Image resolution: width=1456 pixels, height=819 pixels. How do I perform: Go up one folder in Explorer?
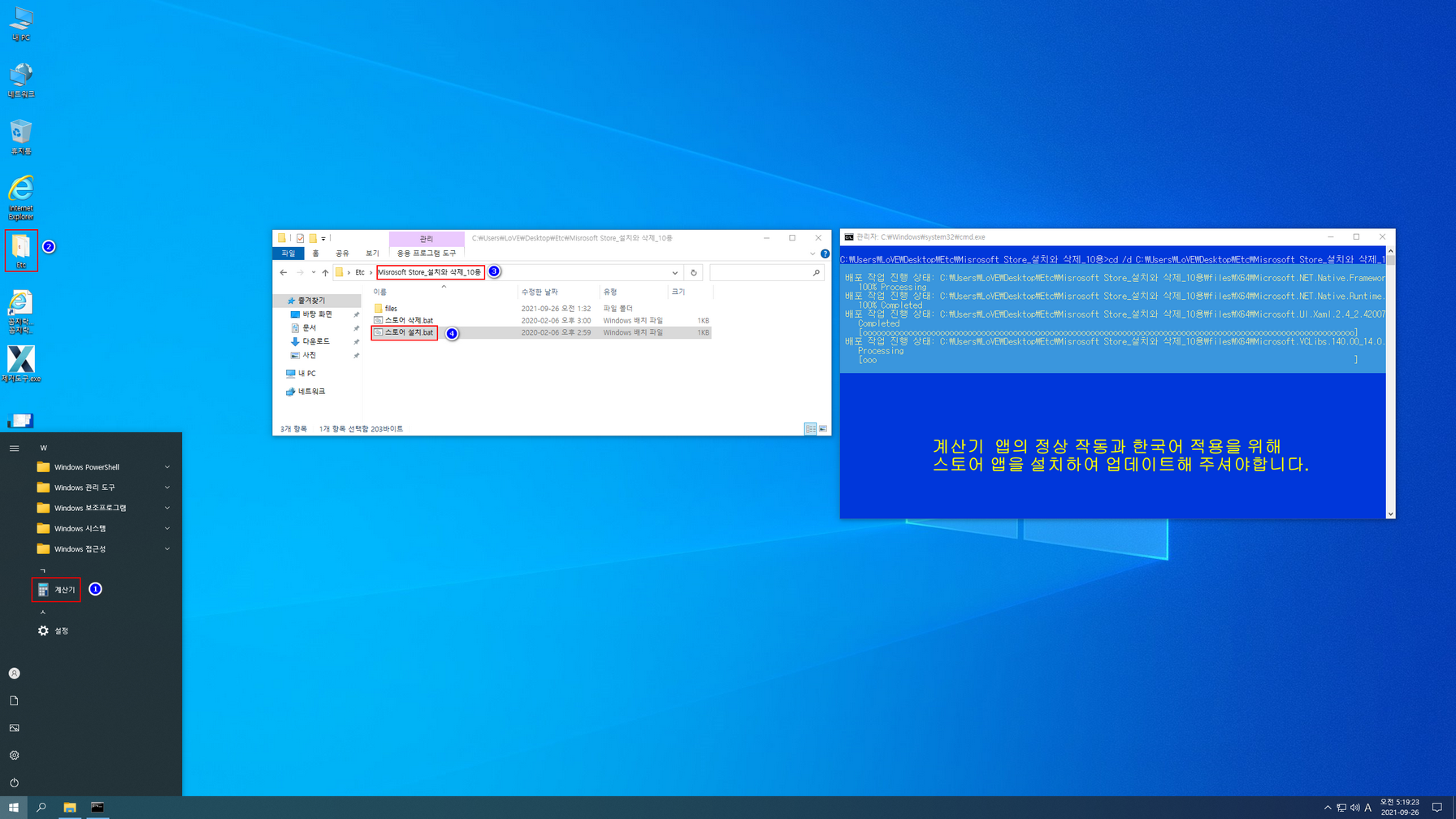325,272
